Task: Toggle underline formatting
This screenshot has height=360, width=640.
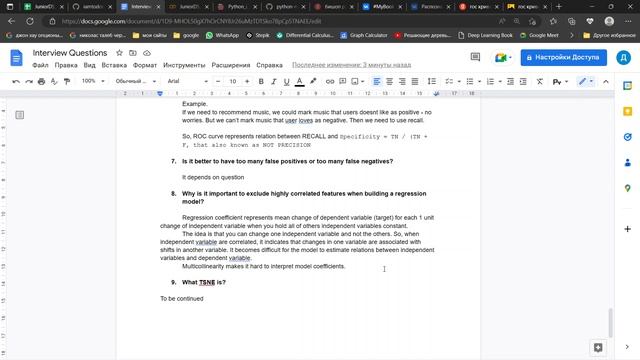Action: (287, 82)
